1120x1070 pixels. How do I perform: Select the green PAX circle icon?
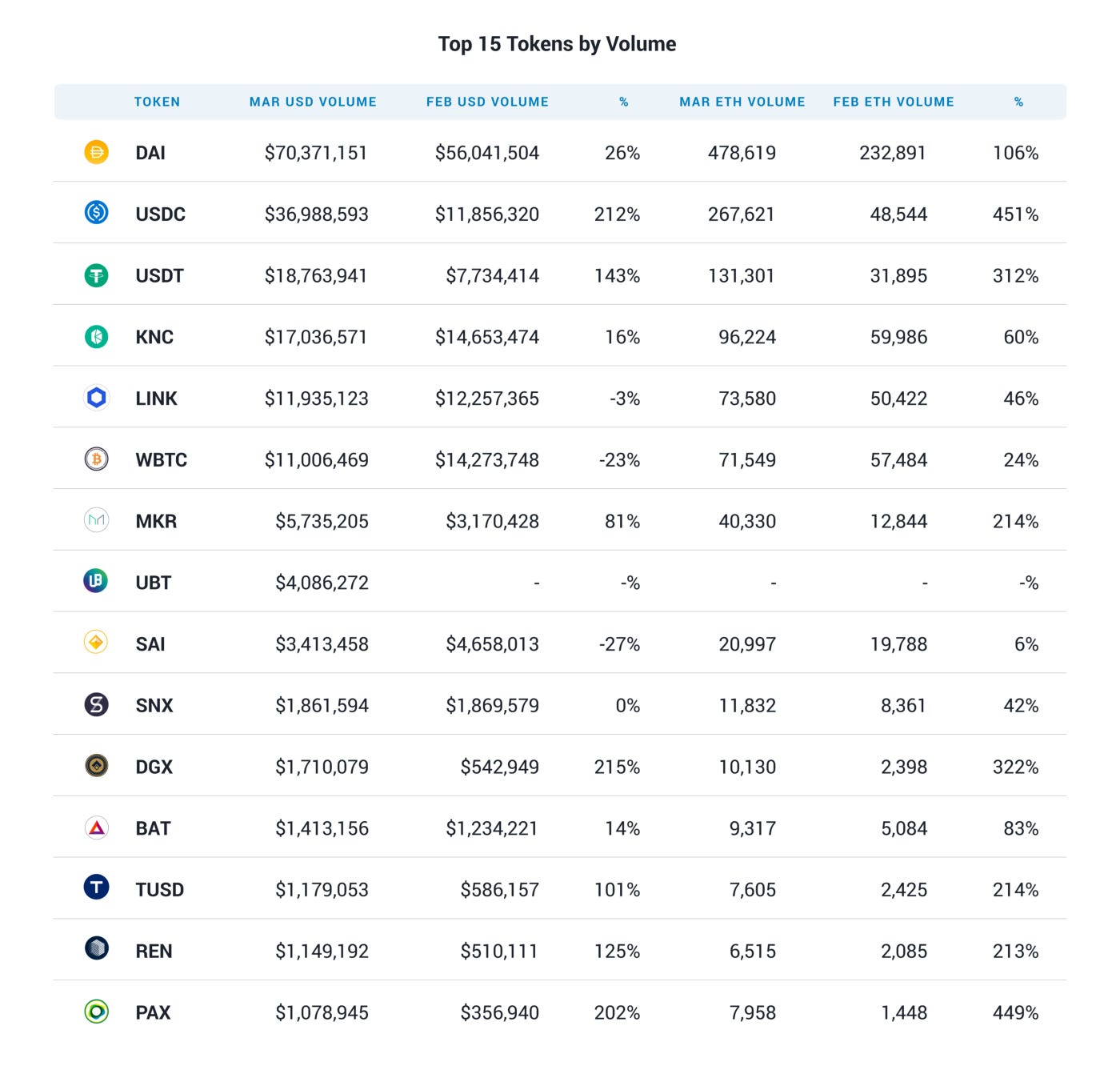[96, 1012]
